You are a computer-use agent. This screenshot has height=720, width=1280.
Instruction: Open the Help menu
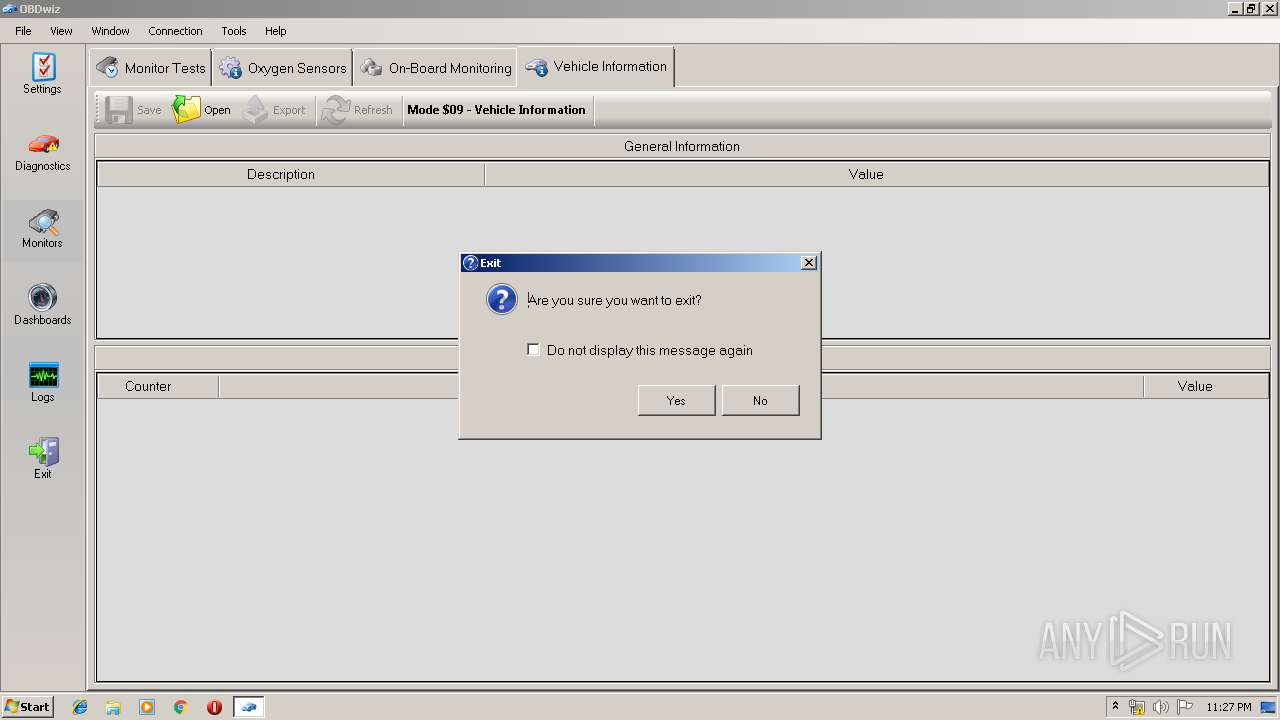click(x=276, y=31)
